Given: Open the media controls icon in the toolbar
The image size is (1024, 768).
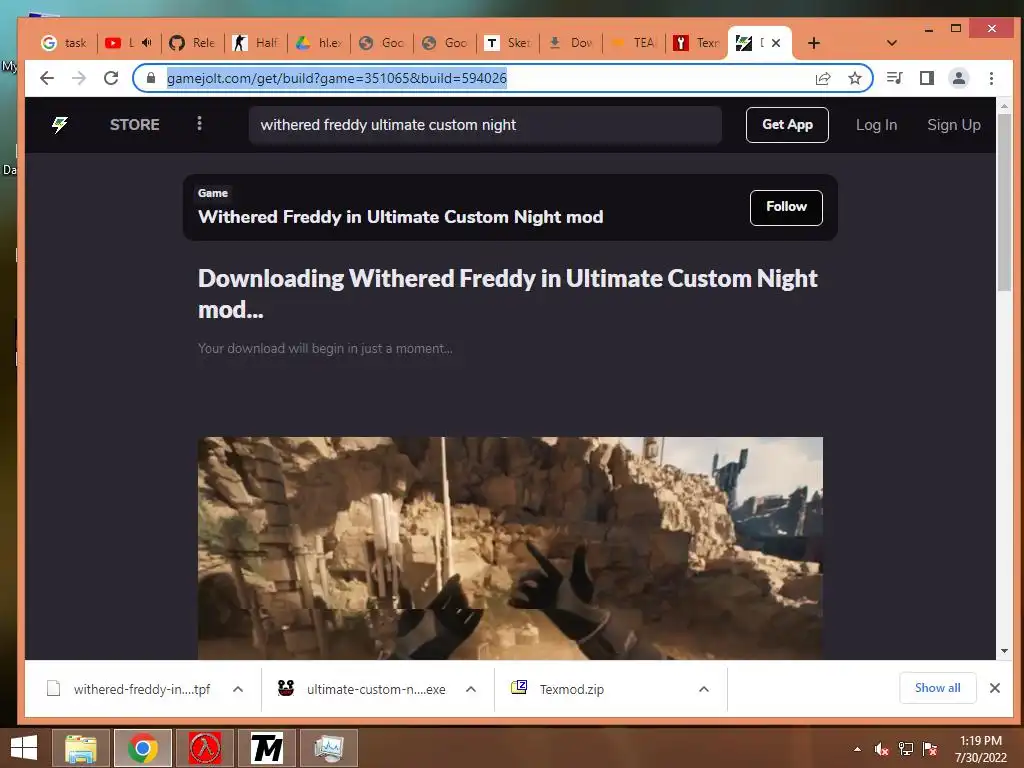Looking at the screenshot, I should (895, 78).
